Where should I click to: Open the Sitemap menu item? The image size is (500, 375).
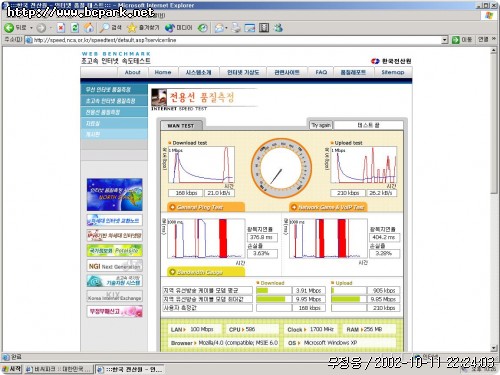(393, 72)
